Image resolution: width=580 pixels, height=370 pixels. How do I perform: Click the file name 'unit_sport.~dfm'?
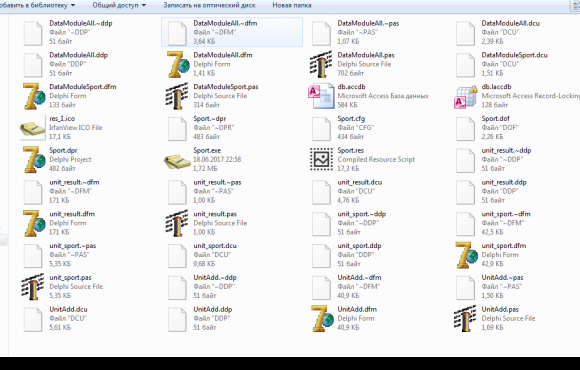(506, 214)
